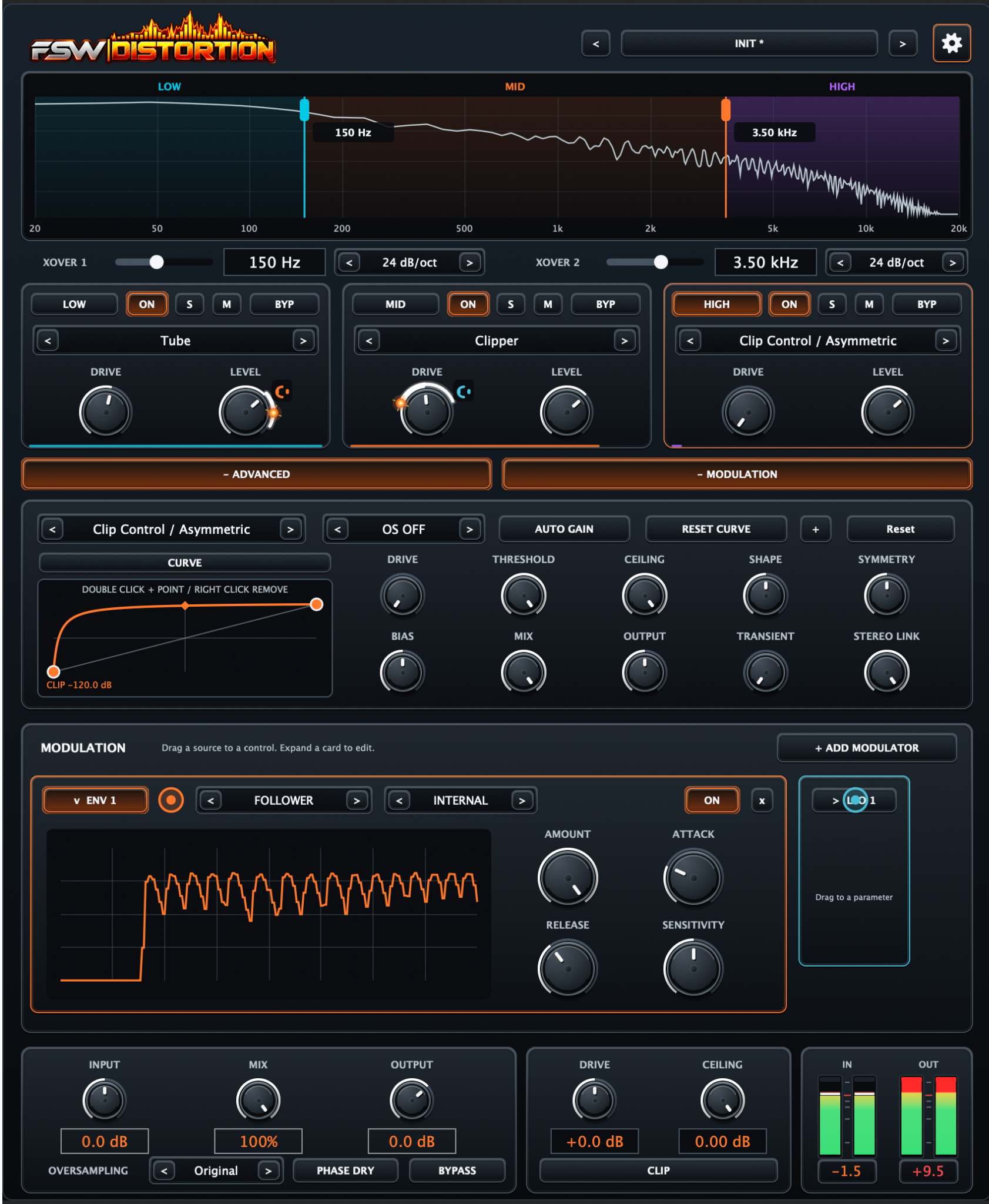Toggle the LOW band ON button
The width and height of the screenshot is (989, 1204).
point(147,305)
